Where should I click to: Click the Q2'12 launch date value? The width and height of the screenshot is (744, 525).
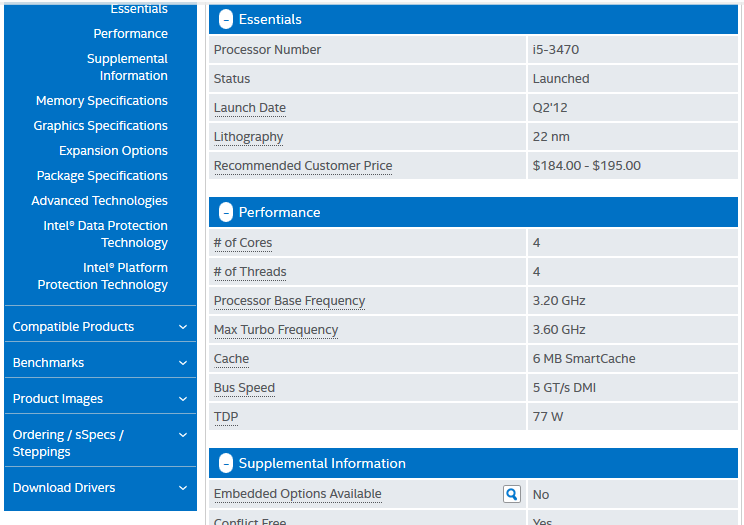[x=550, y=108]
